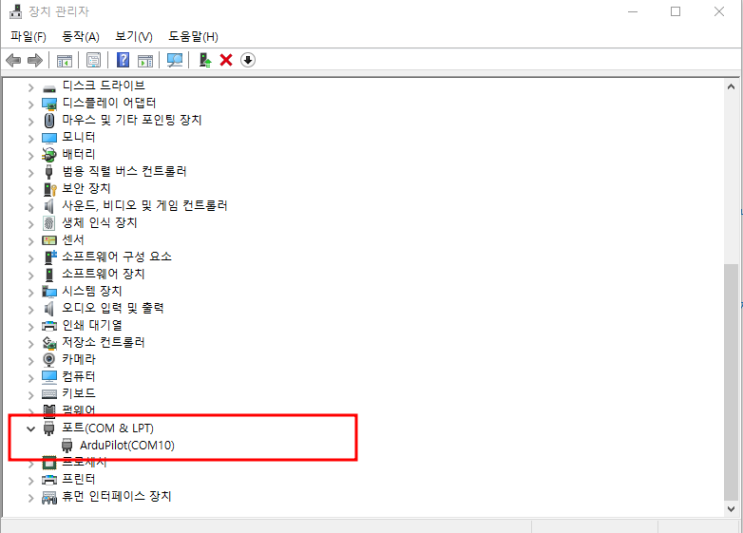Click the 배터리 category battery icon

(49, 154)
